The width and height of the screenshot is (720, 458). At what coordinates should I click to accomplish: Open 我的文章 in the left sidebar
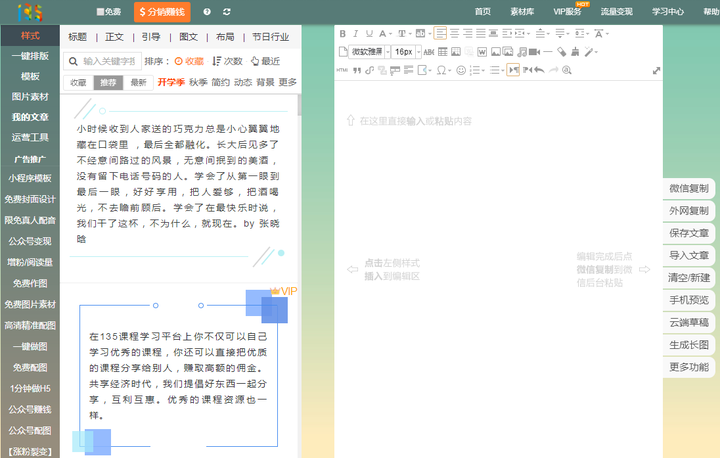point(30,117)
